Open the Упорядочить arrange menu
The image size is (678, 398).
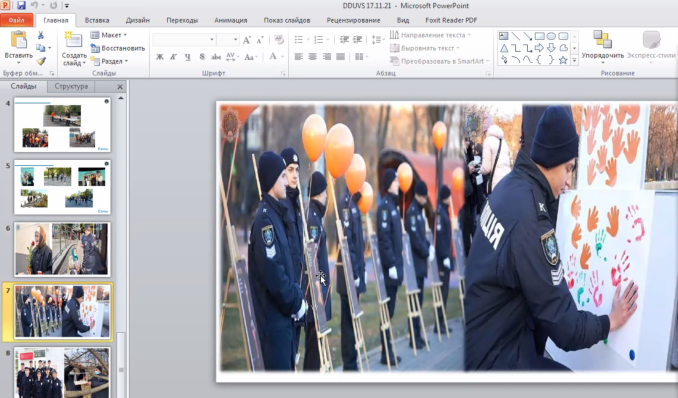[602, 48]
